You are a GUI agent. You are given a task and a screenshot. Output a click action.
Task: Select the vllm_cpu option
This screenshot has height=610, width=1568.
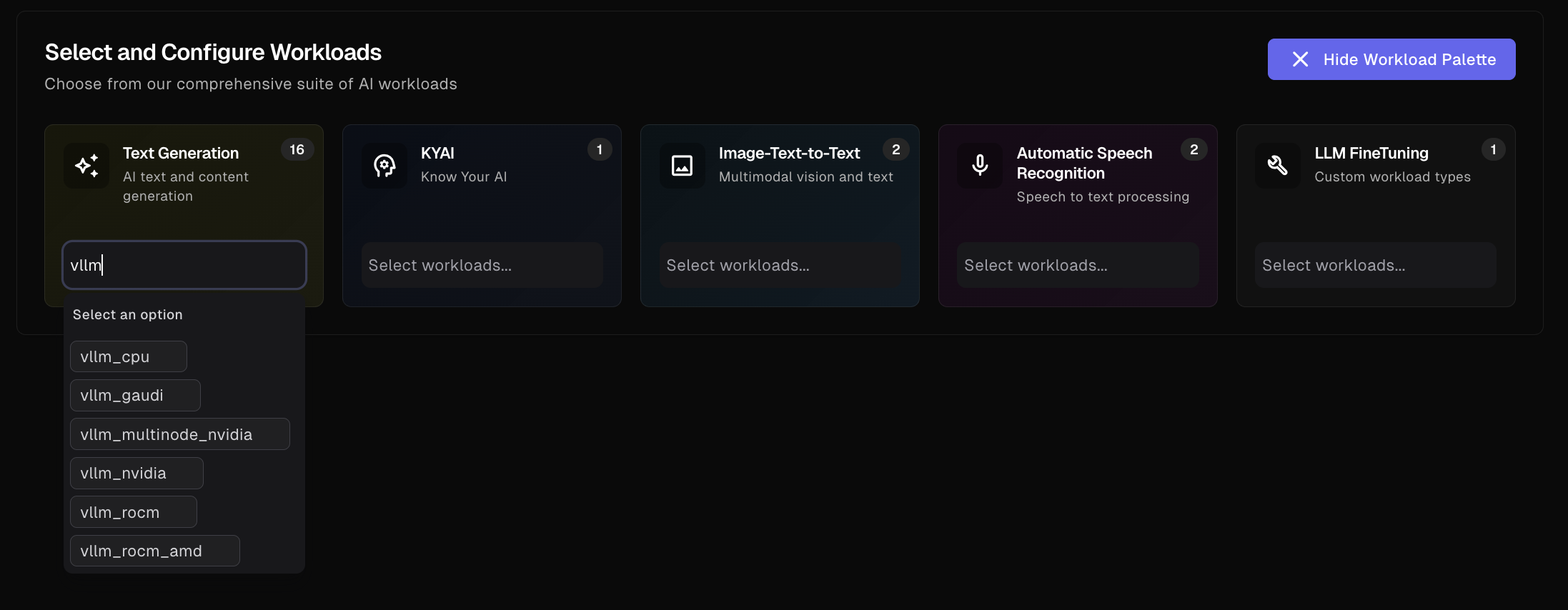pyautogui.click(x=129, y=356)
